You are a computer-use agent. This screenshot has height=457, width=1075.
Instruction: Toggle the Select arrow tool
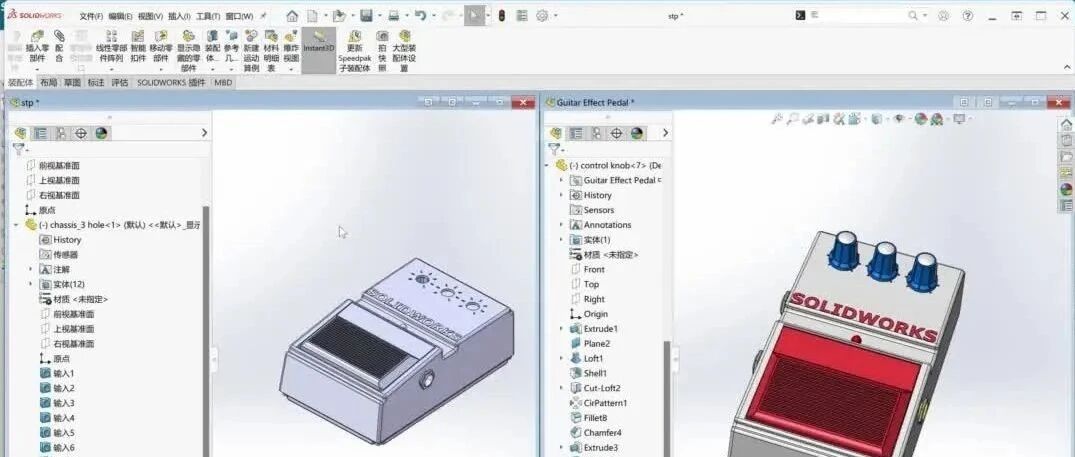[x=473, y=16]
